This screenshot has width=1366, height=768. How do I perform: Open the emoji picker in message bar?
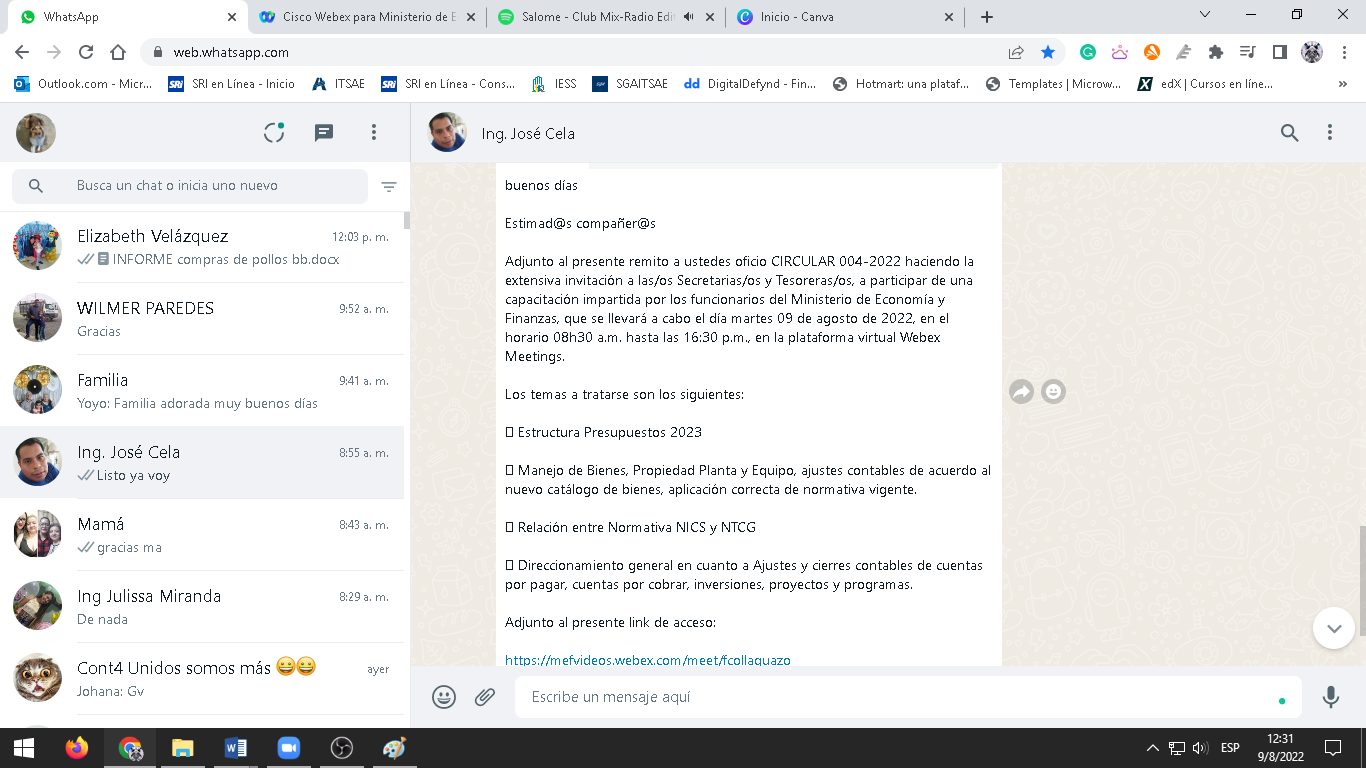[x=444, y=697]
